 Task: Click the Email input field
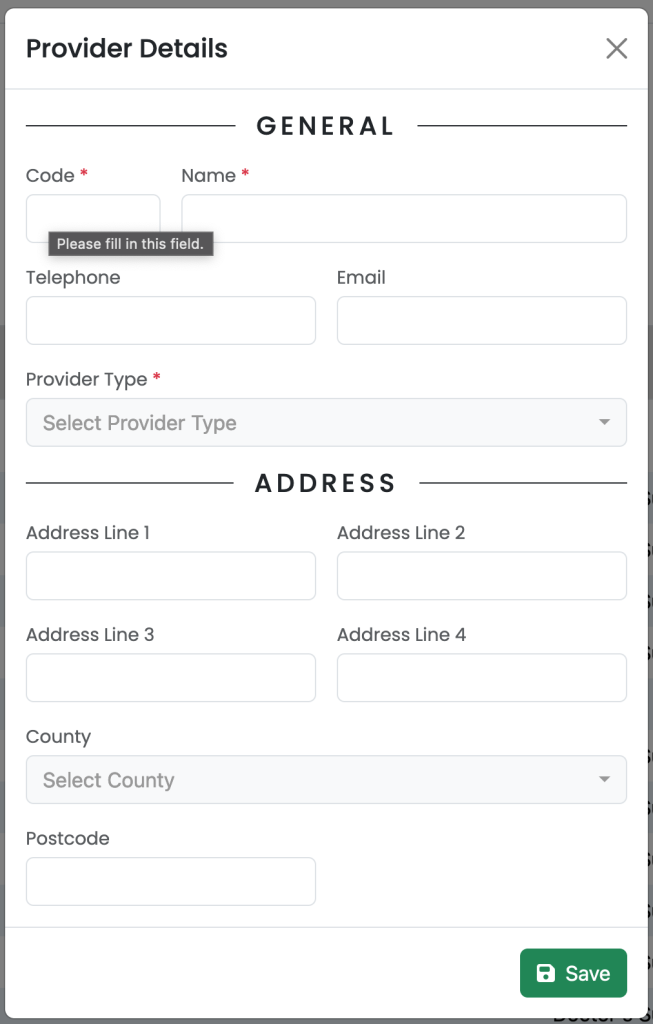(482, 321)
